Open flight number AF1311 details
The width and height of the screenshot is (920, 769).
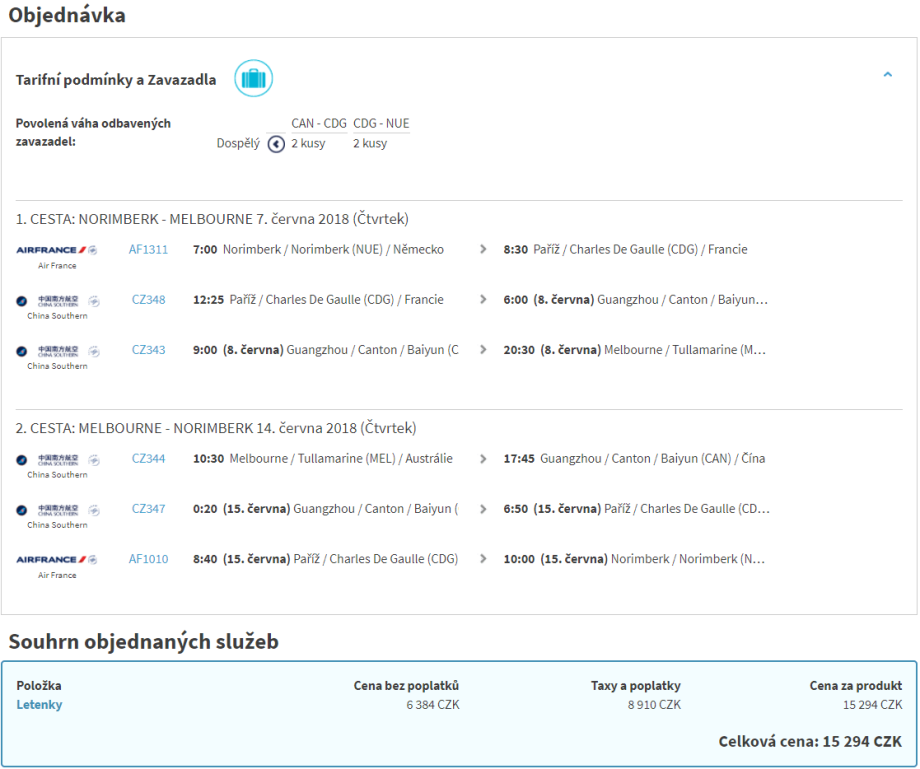pyautogui.click(x=148, y=250)
